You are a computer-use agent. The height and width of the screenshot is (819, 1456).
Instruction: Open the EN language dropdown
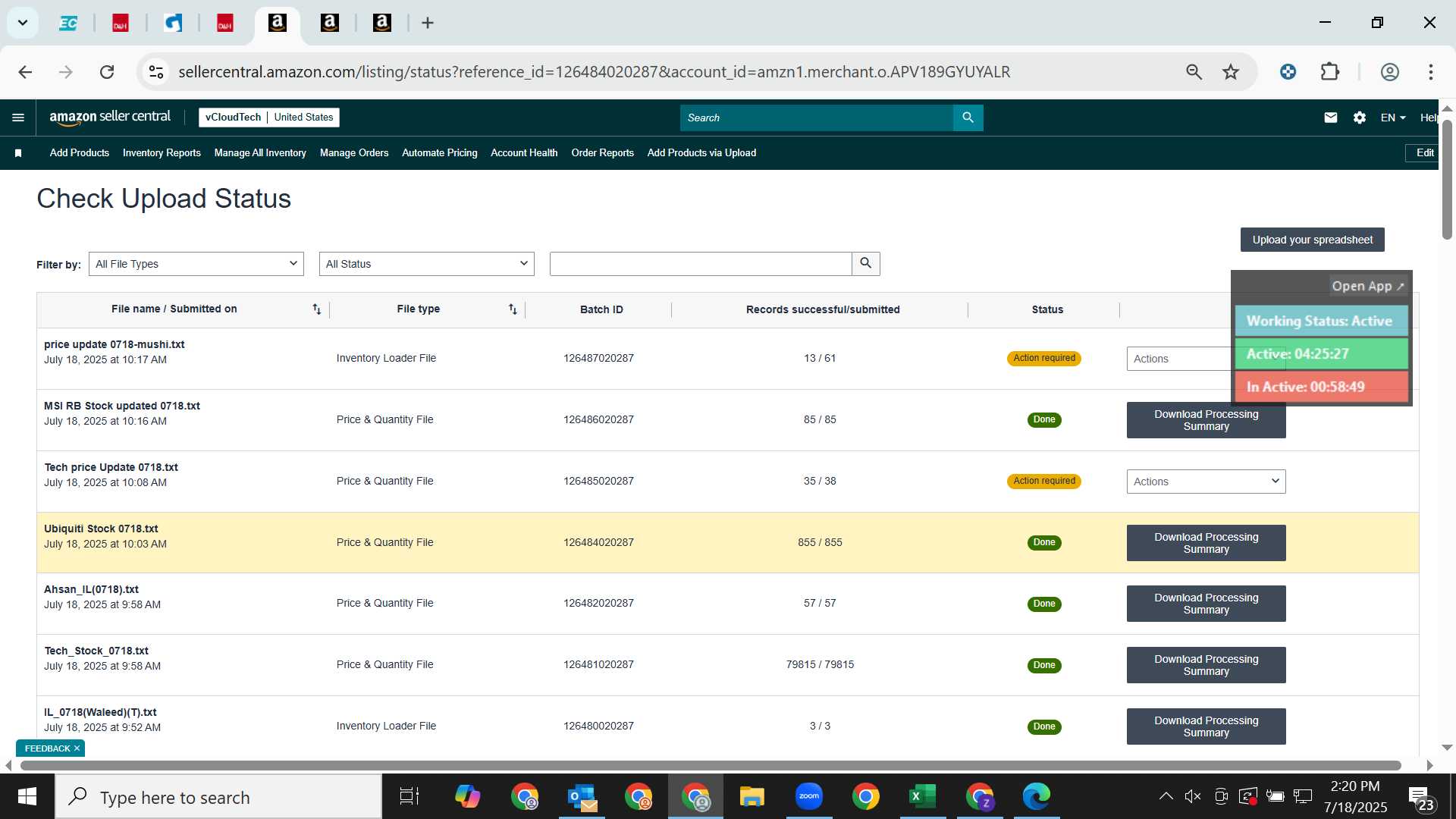pyautogui.click(x=1393, y=118)
